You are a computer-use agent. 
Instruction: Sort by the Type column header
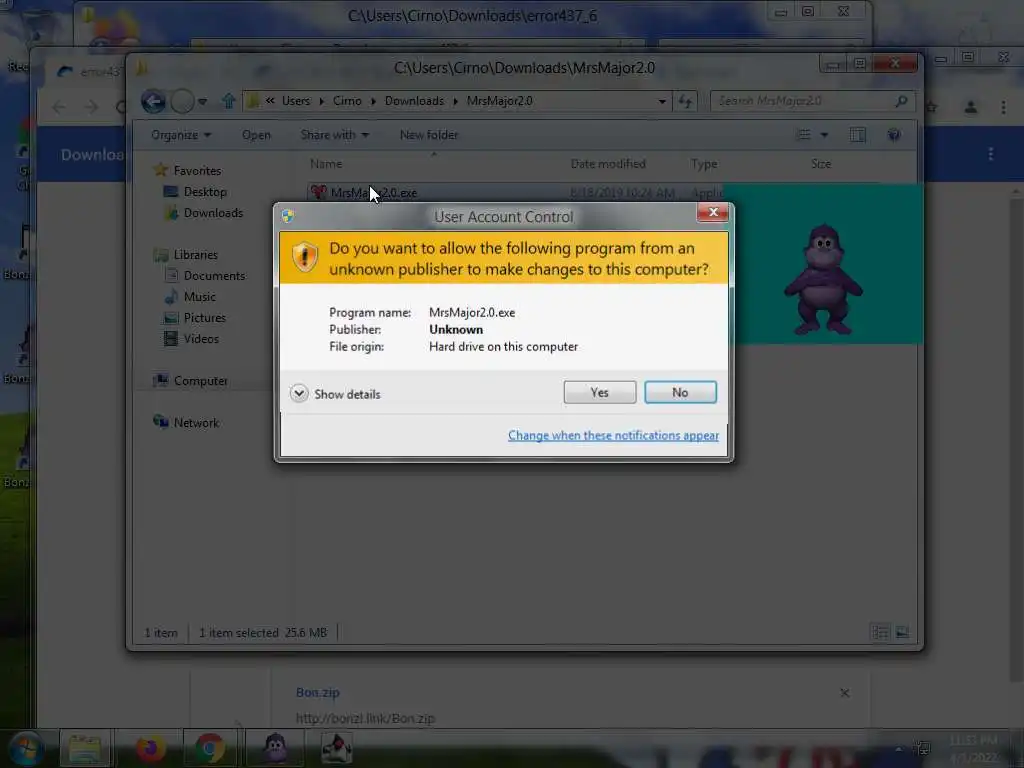pos(704,164)
